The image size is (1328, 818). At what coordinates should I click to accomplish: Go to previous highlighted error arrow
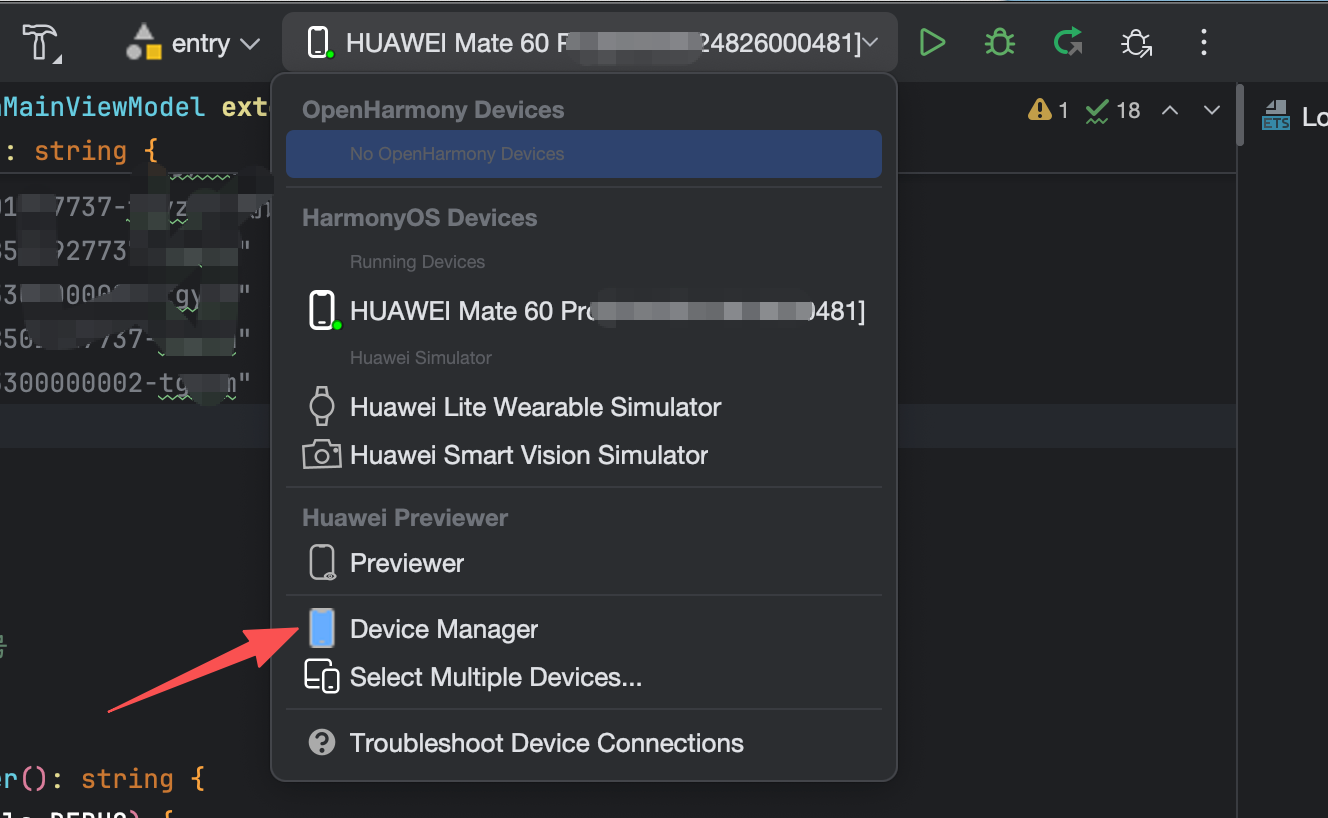[x=1170, y=110]
